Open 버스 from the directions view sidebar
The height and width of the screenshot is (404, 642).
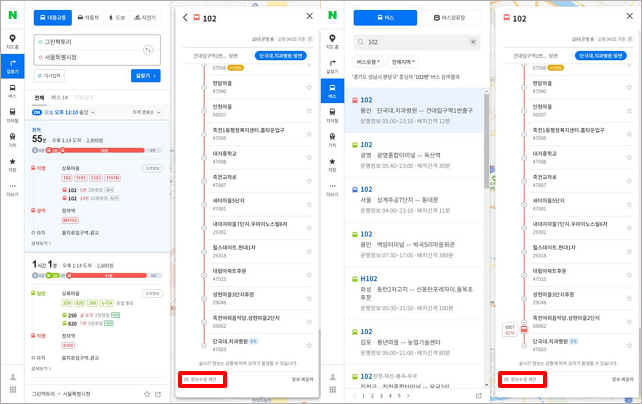(x=12, y=91)
